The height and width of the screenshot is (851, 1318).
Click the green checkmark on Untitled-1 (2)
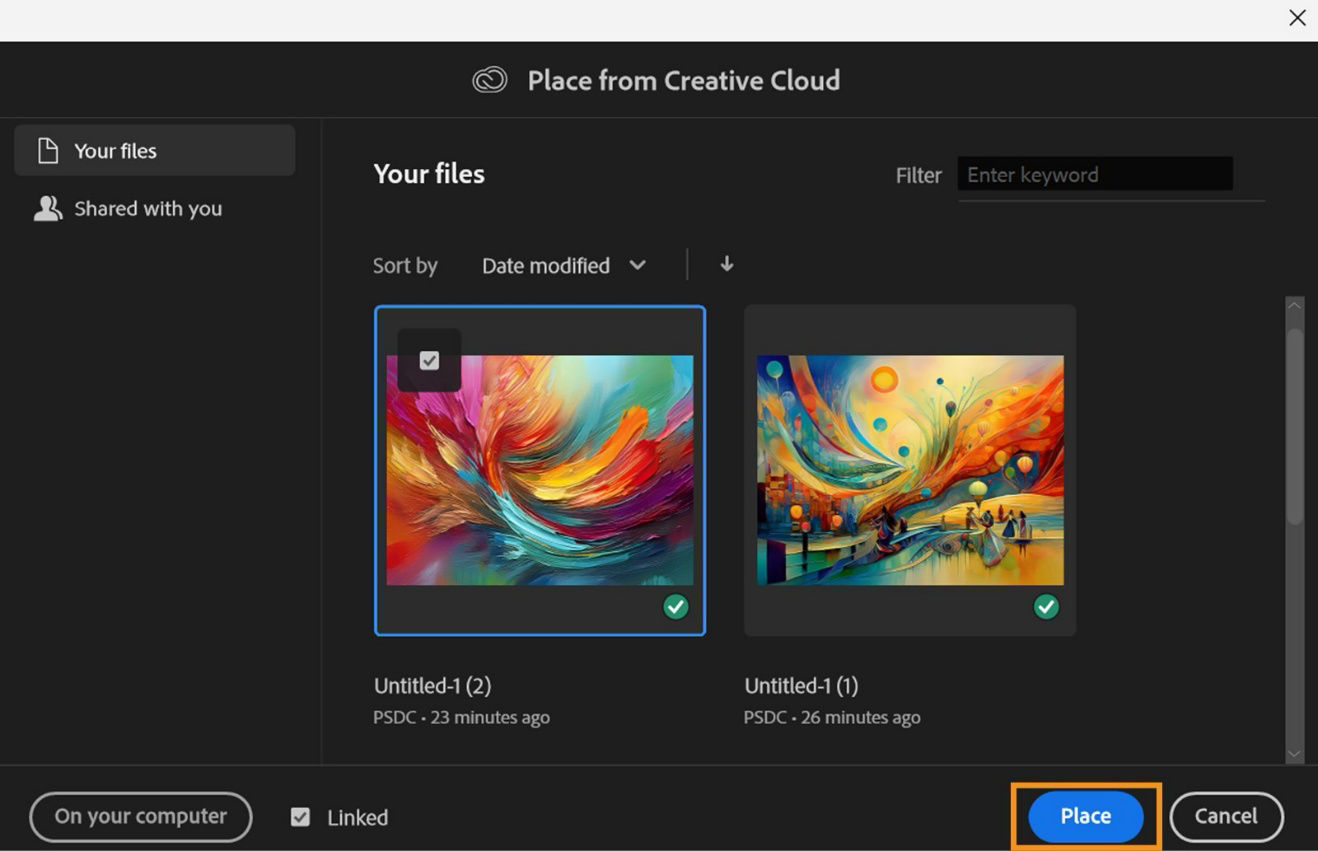[676, 606]
